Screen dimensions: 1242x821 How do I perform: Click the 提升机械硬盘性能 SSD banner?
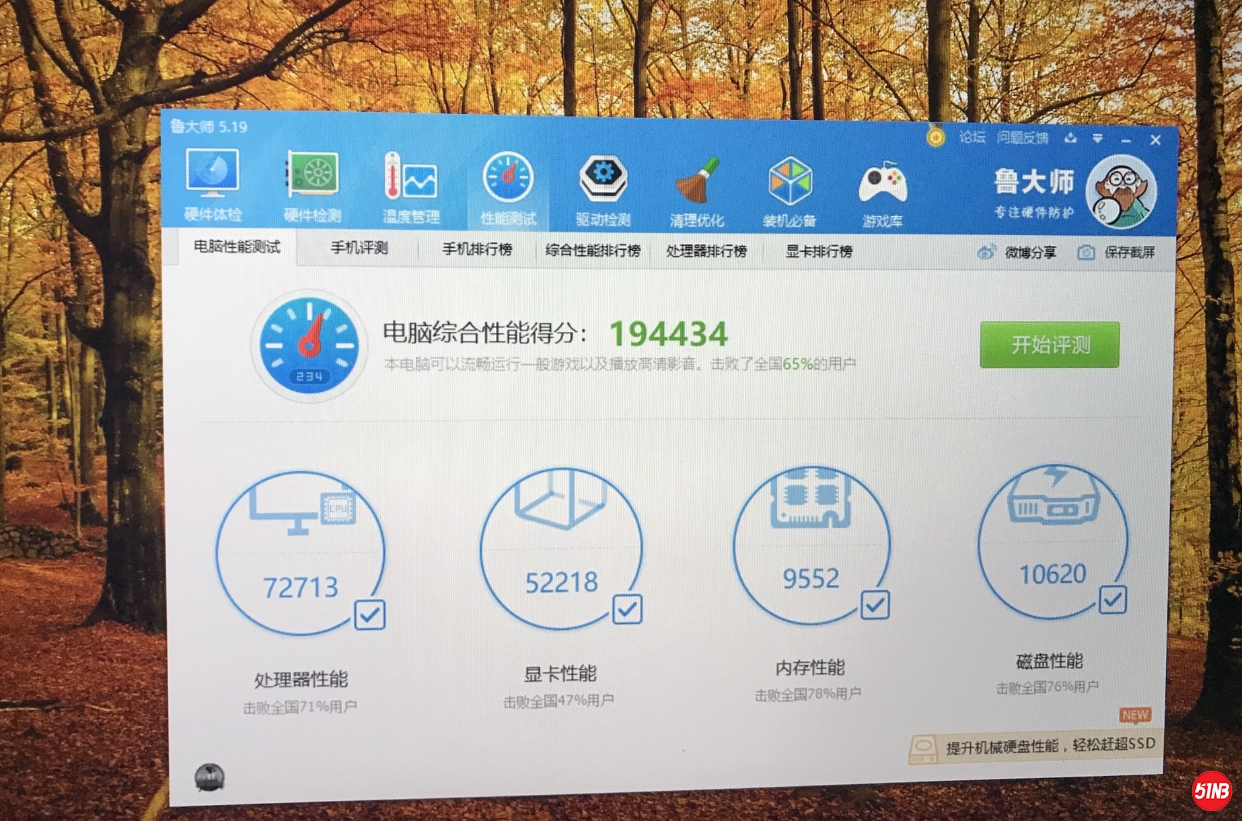point(1035,746)
